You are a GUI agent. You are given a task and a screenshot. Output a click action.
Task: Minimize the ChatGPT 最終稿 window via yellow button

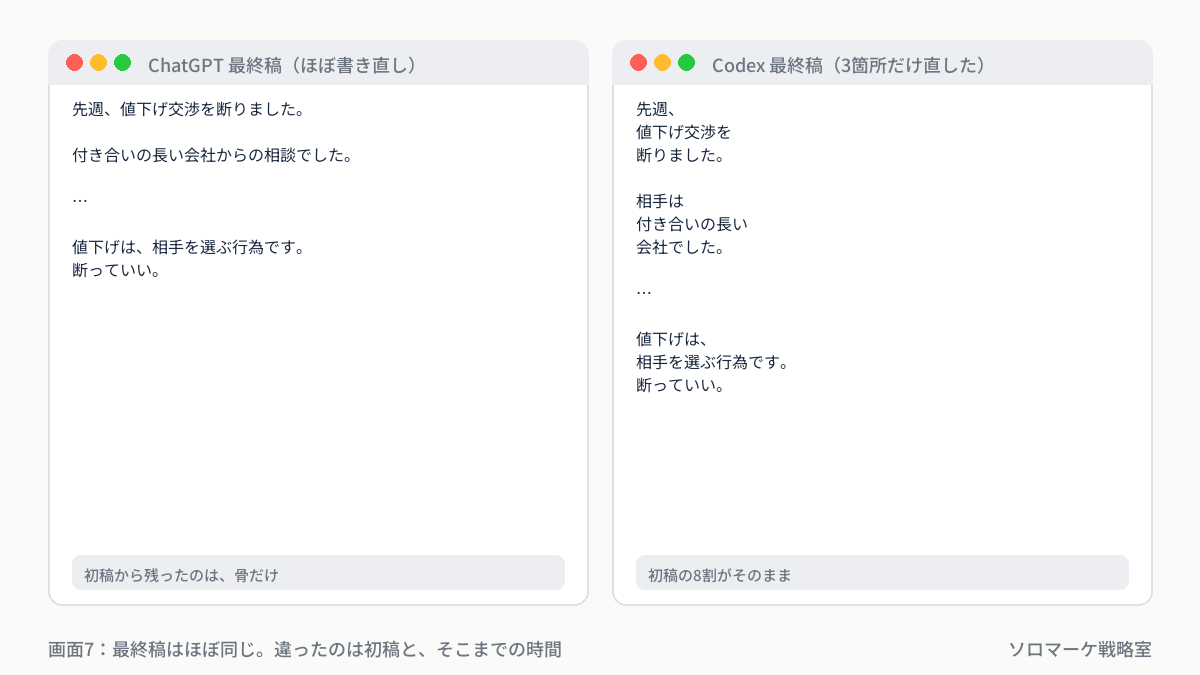pos(98,63)
